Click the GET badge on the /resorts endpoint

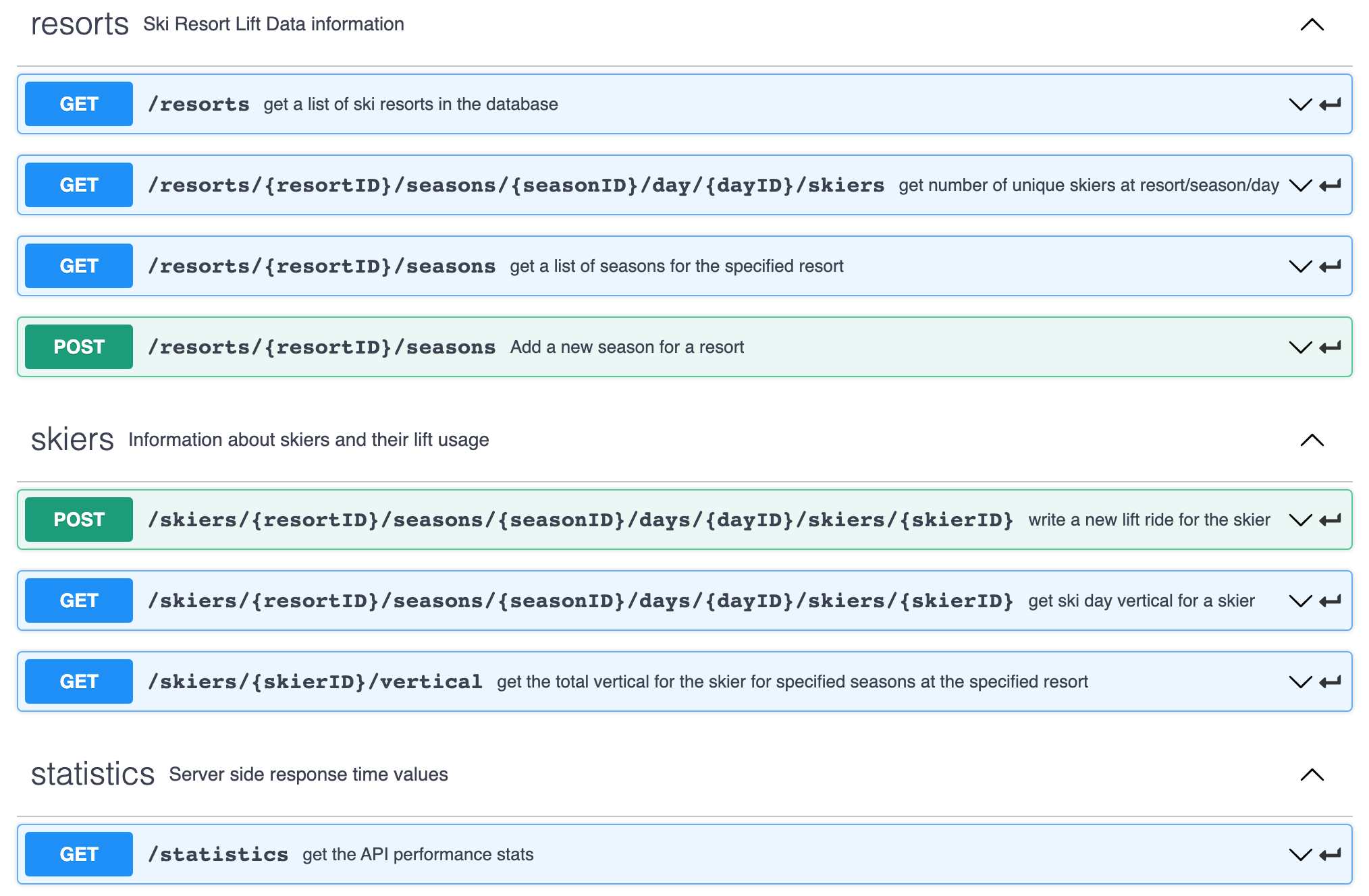pos(78,103)
